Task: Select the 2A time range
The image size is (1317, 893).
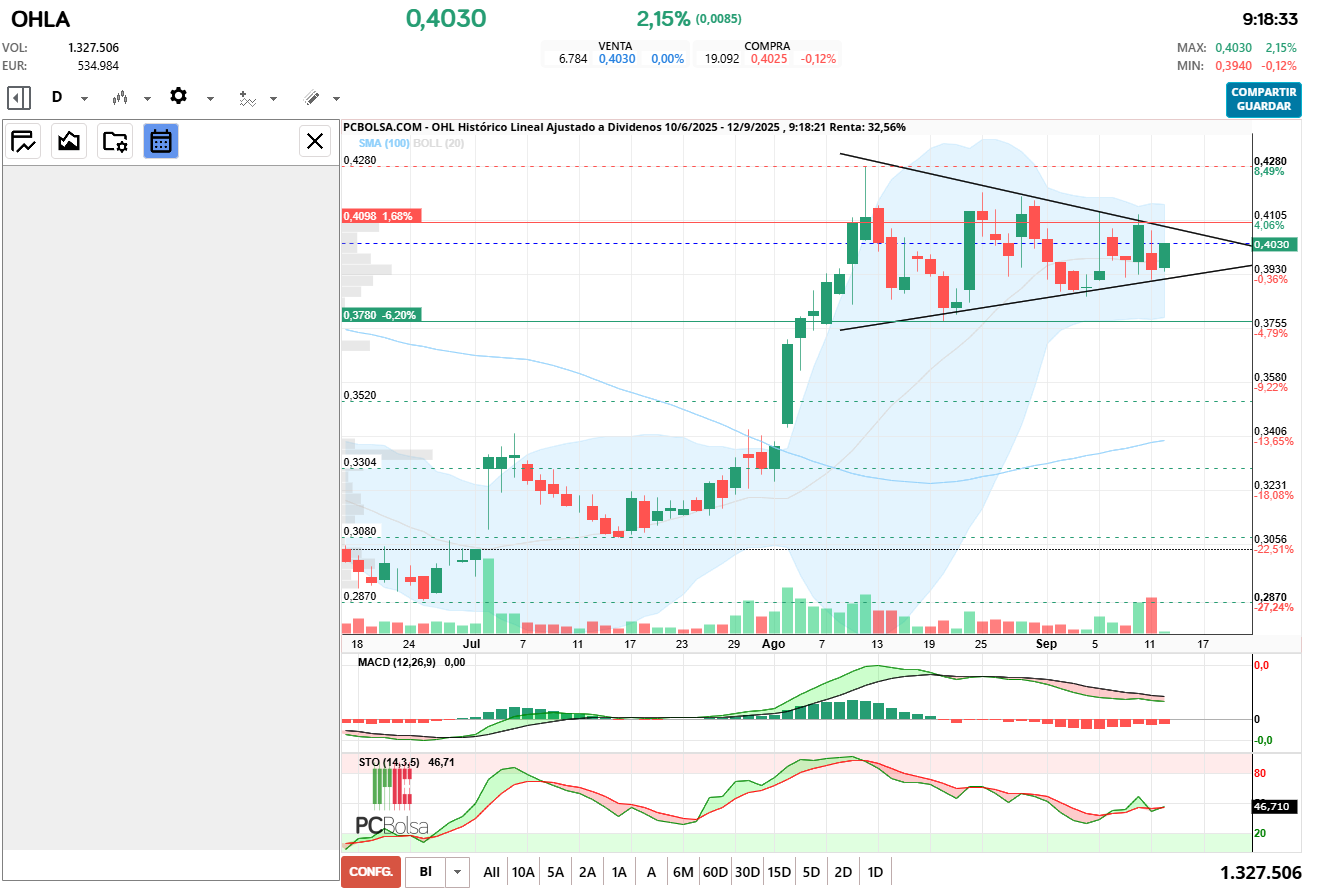Action: point(587,872)
